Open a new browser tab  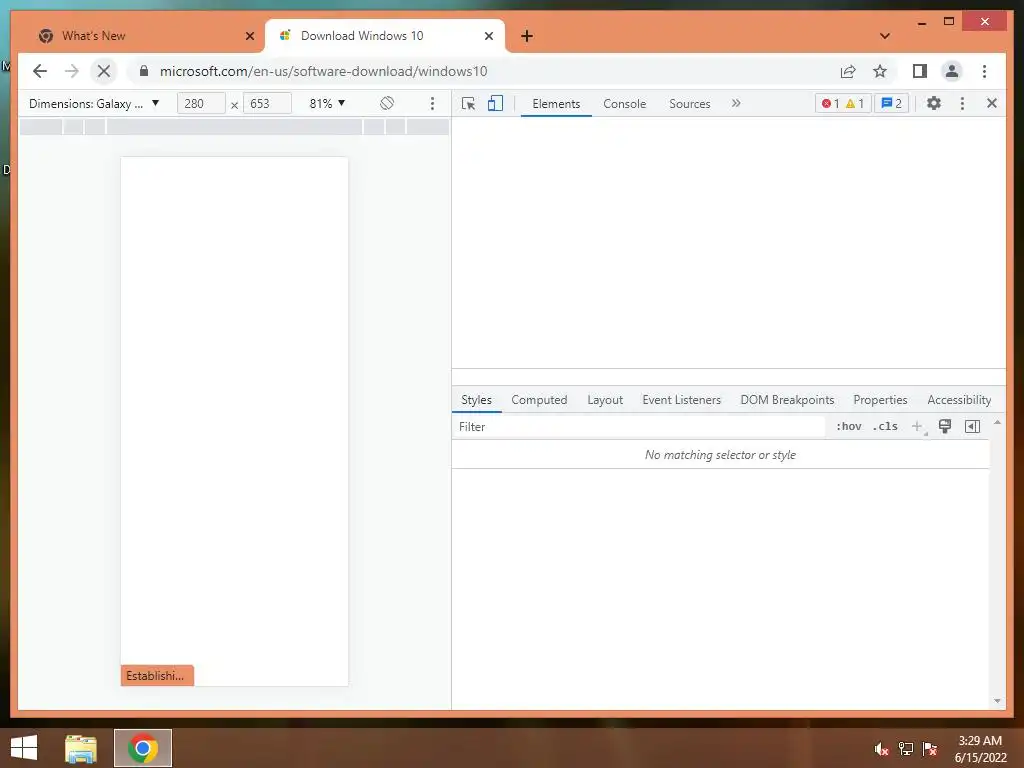point(527,36)
